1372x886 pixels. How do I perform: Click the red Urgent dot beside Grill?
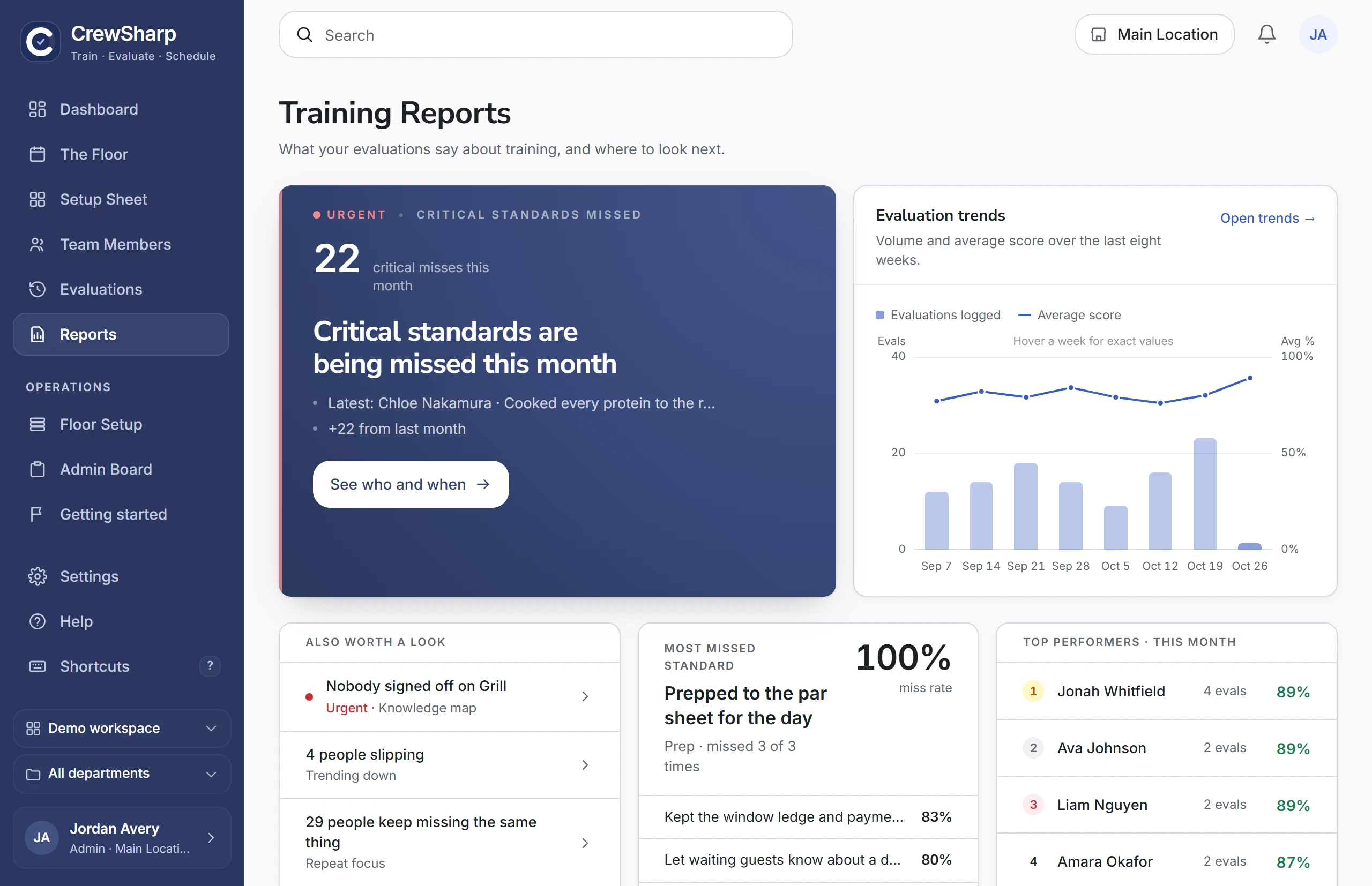coord(309,697)
